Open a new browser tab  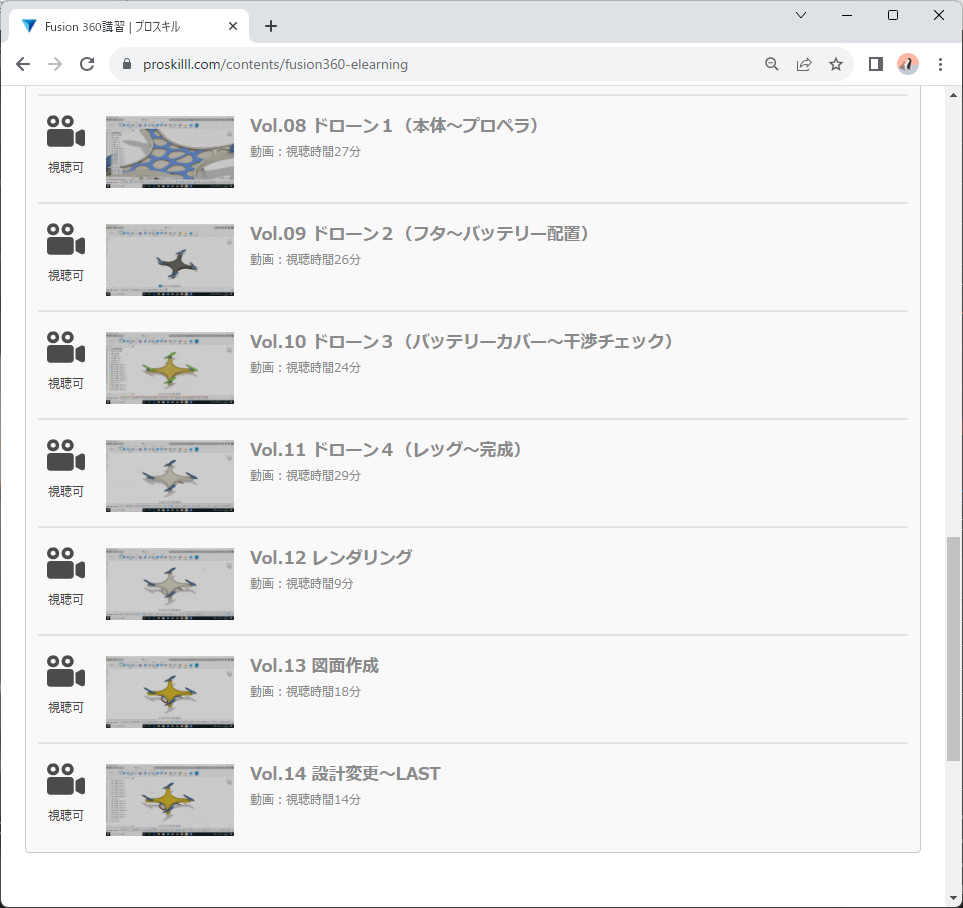click(x=271, y=26)
